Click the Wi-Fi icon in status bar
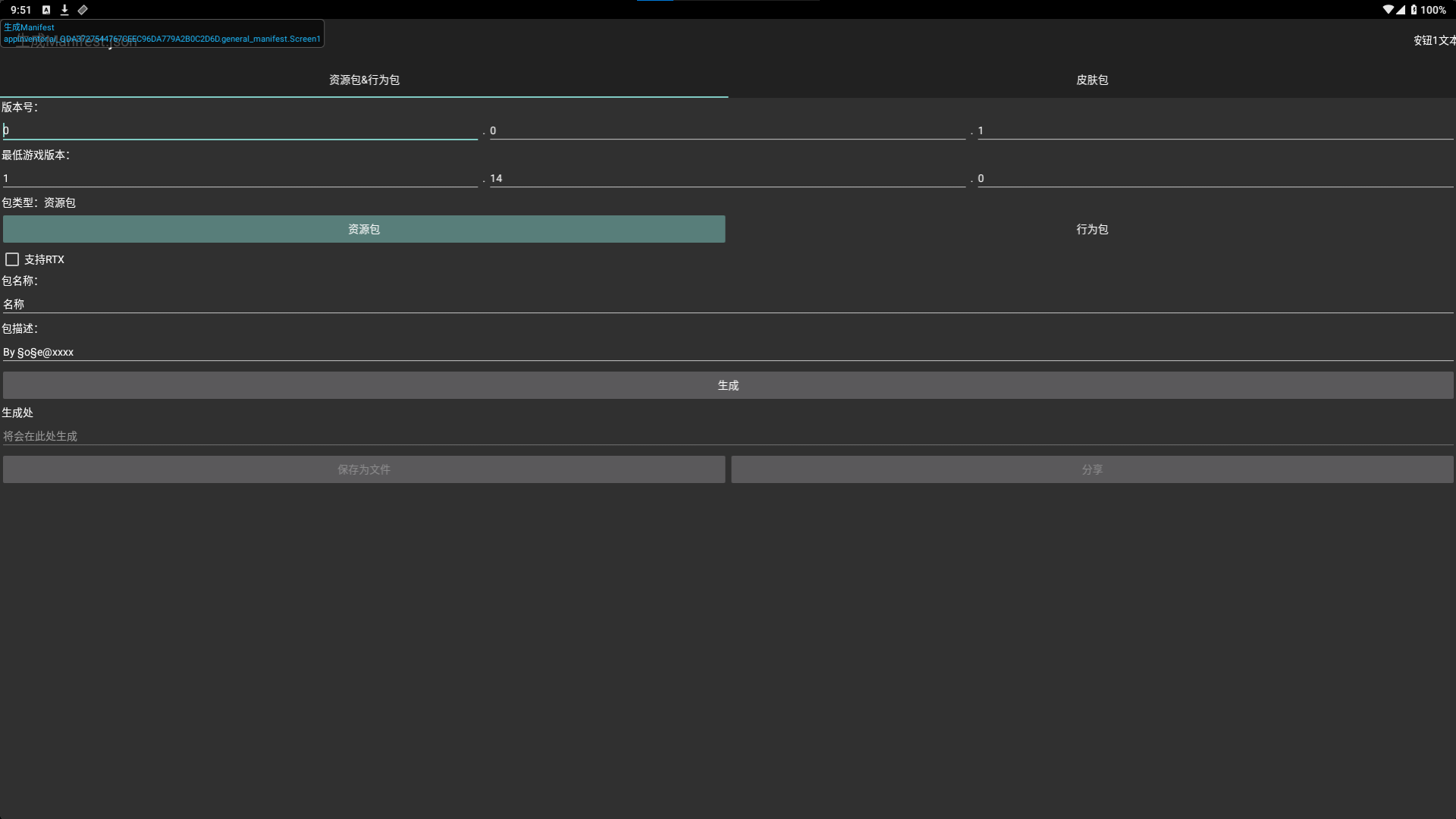 1388,10
